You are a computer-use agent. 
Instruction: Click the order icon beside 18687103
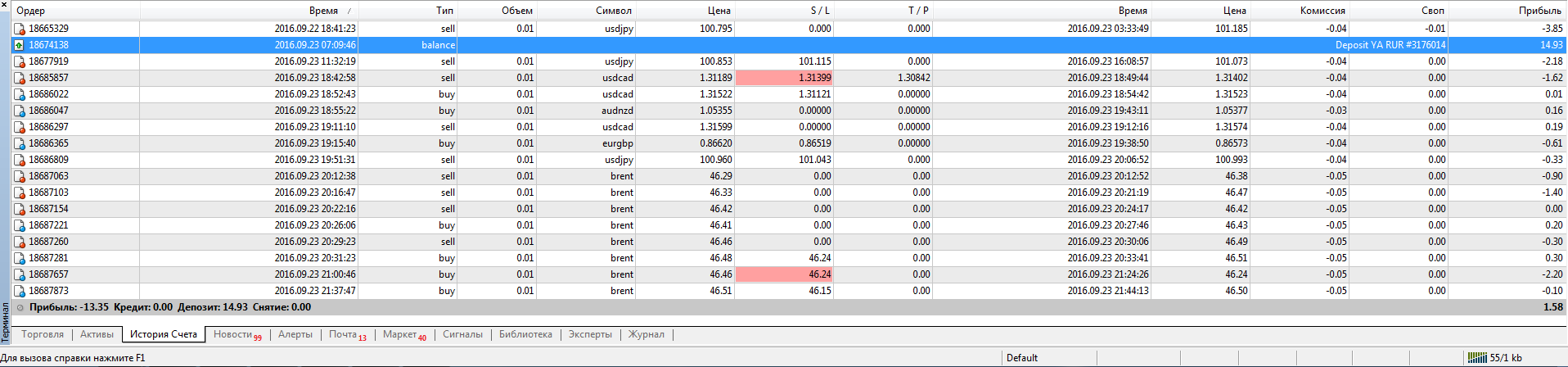pyautogui.click(x=19, y=193)
